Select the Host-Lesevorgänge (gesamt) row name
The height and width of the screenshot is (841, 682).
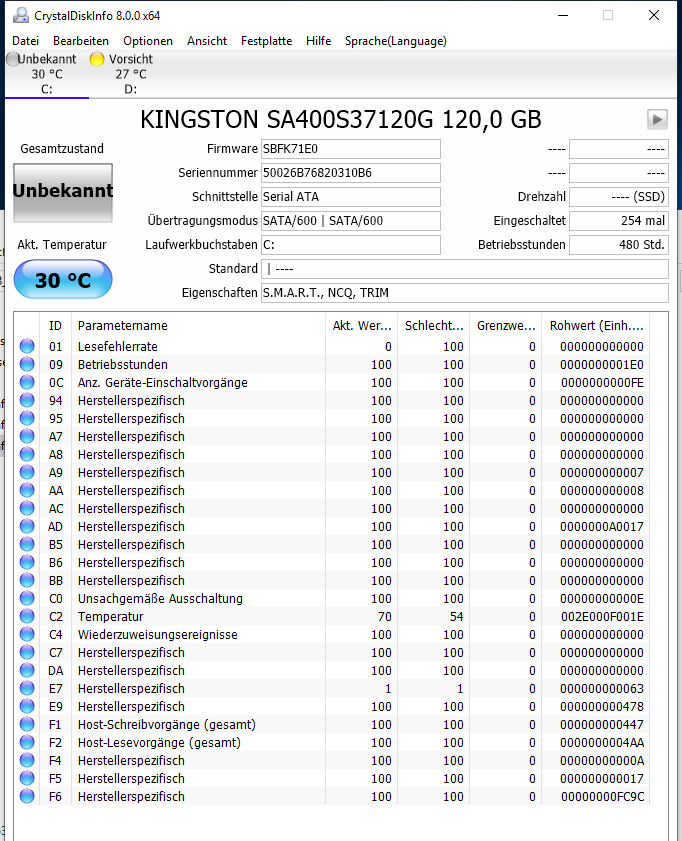(159, 742)
